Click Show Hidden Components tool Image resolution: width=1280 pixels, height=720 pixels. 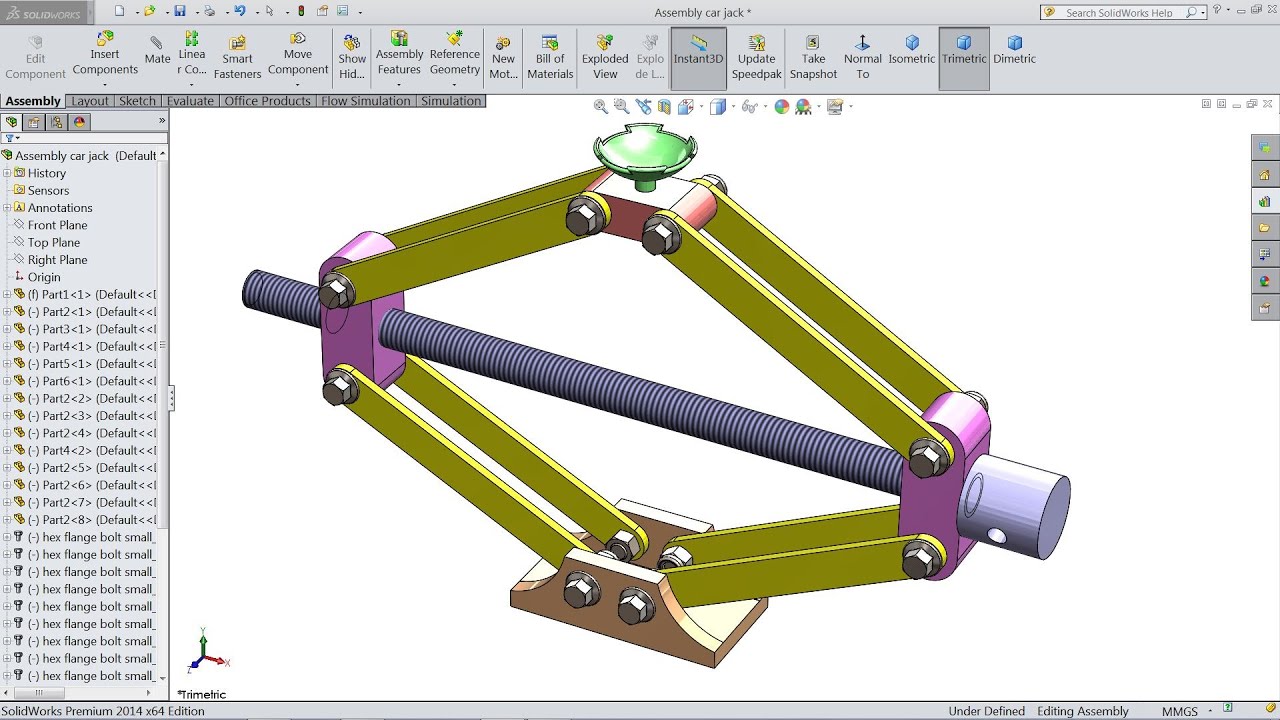(352, 57)
